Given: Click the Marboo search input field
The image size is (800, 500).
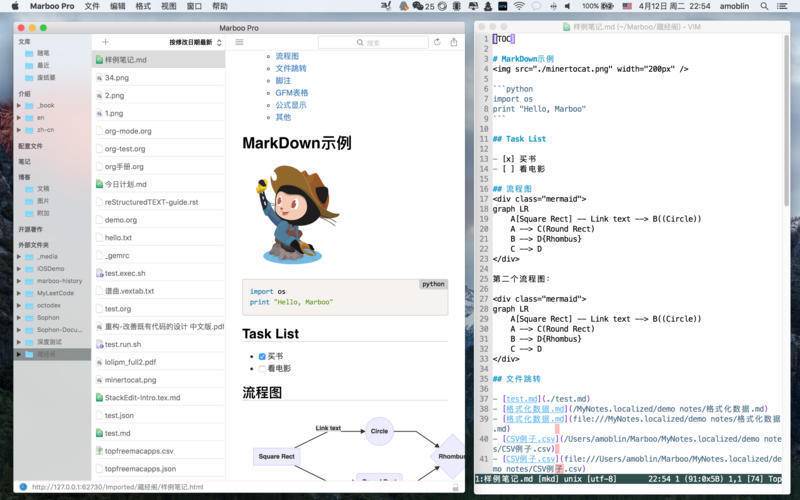Looking at the screenshot, I should pyautogui.click(x=375, y=42).
